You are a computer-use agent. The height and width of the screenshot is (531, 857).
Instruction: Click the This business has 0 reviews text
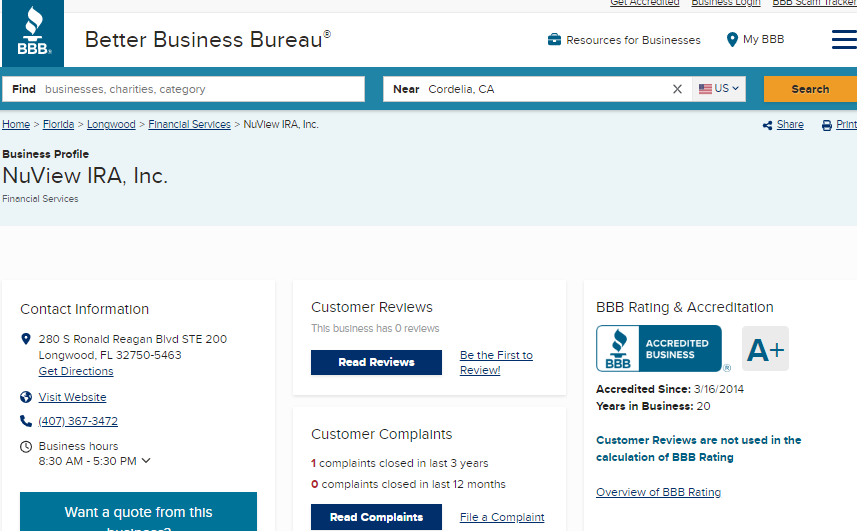point(375,328)
